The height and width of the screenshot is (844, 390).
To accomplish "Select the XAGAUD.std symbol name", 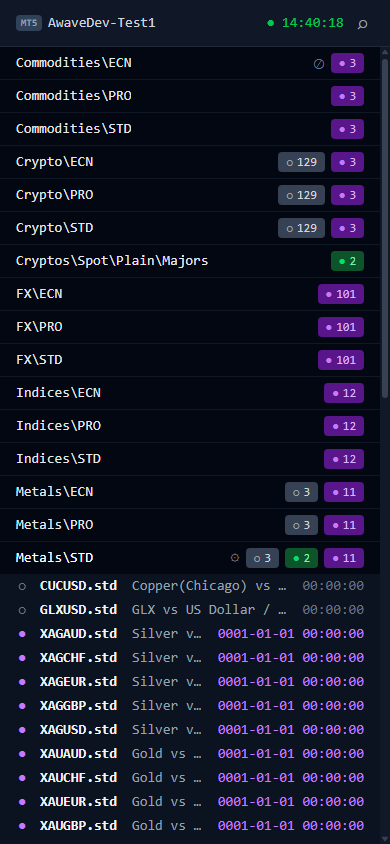I will [x=78, y=634].
